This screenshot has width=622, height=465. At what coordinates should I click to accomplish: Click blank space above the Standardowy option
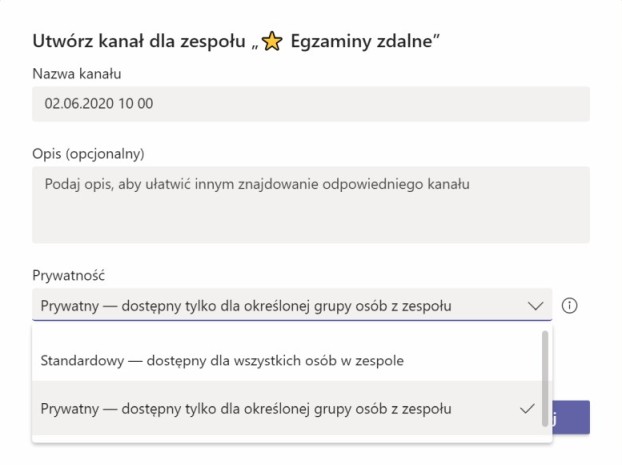[x=286, y=333]
